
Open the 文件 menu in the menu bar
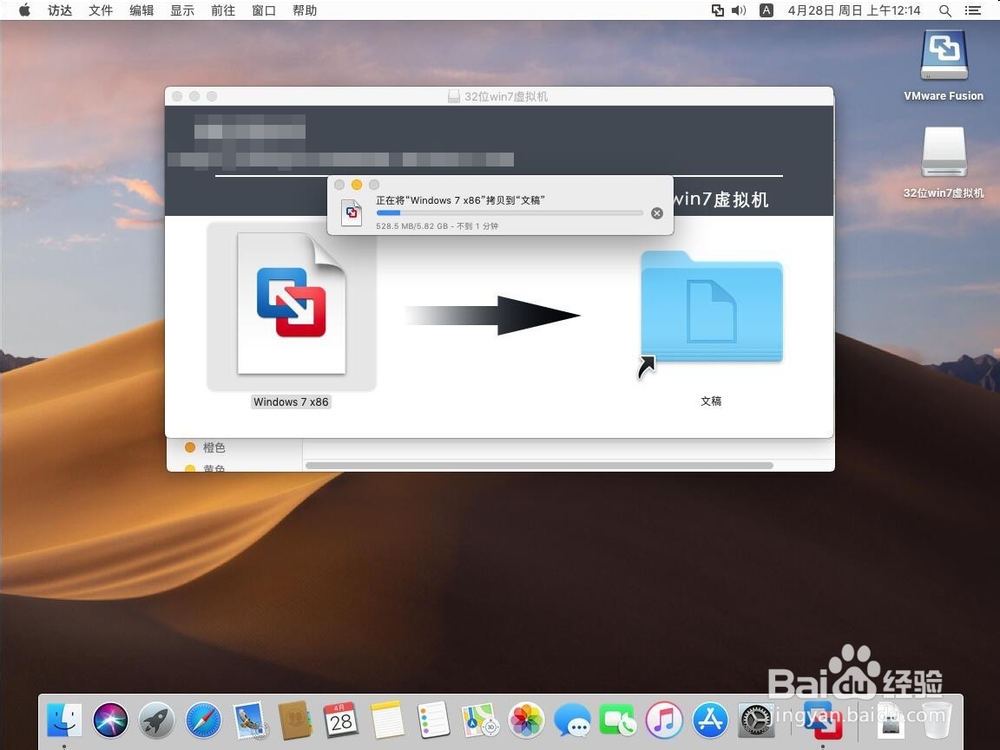(x=100, y=11)
